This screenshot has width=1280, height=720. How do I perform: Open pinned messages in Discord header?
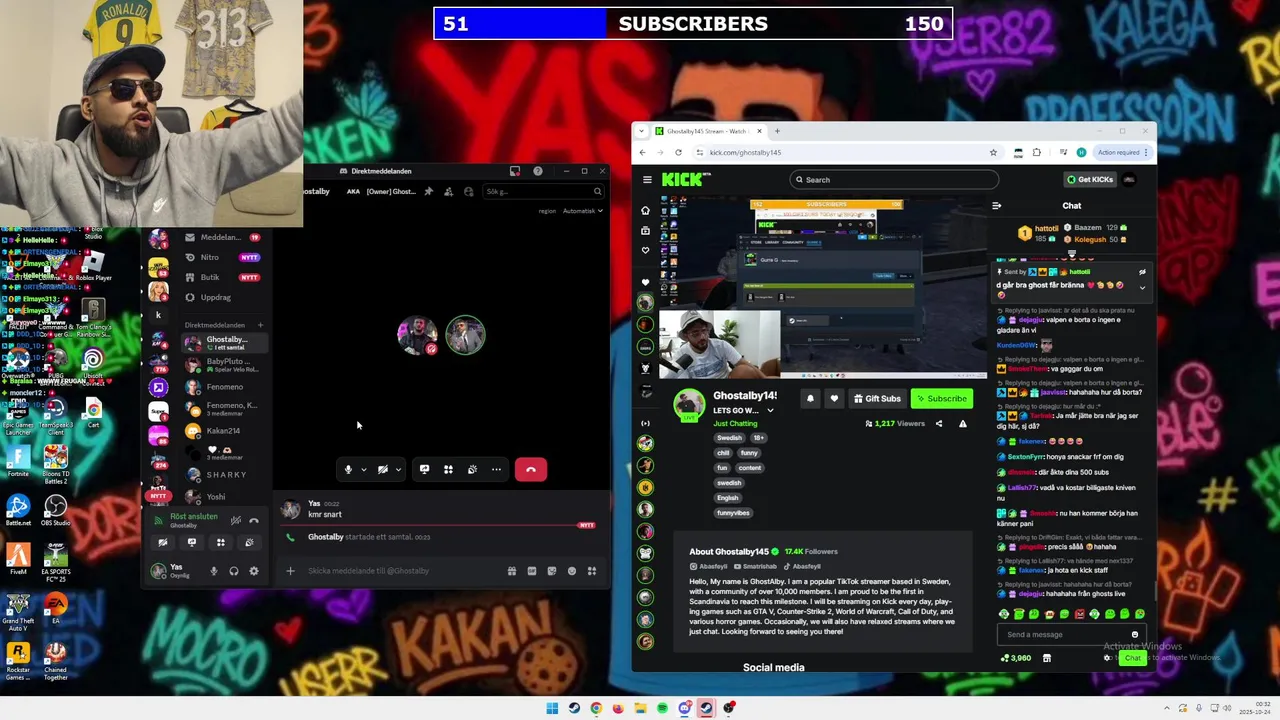pos(428,191)
